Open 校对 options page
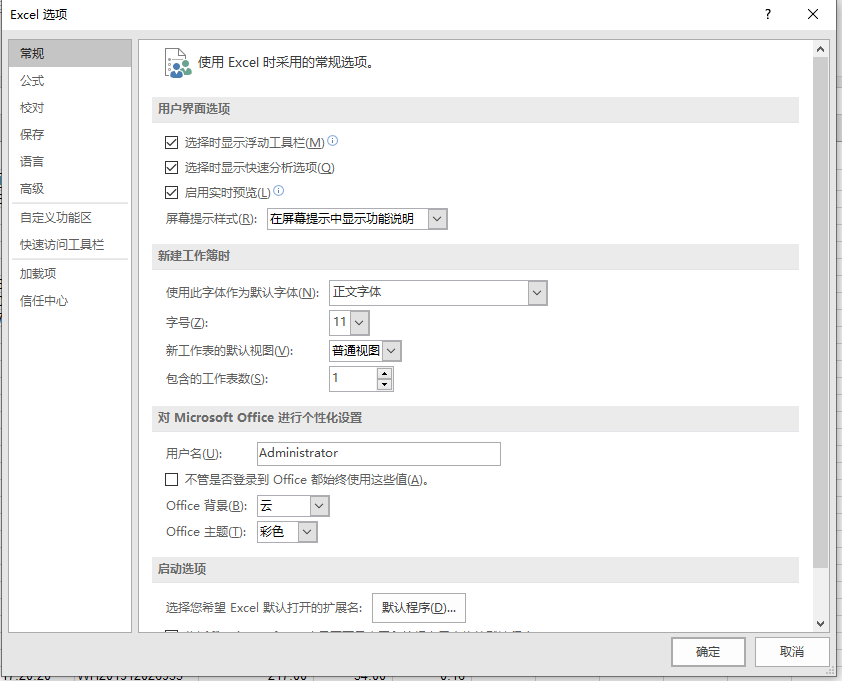 point(70,107)
